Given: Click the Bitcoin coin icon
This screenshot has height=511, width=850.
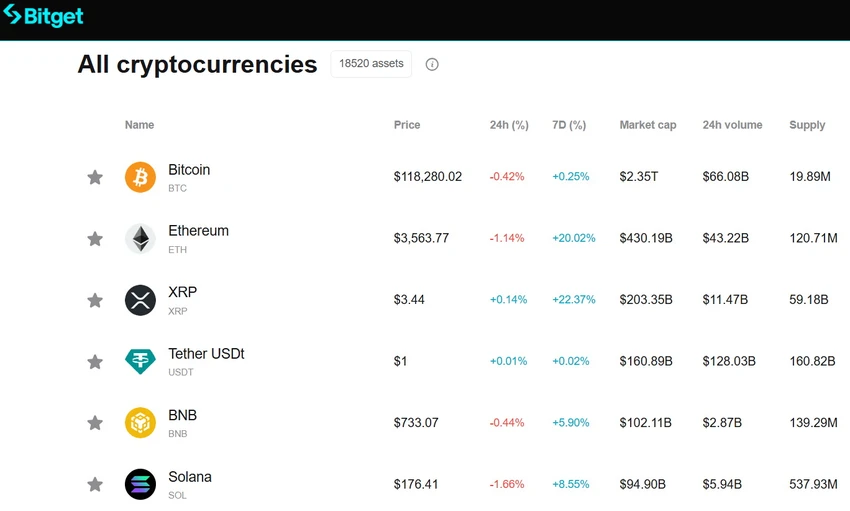Looking at the screenshot, I should click(x=140, y=177).
